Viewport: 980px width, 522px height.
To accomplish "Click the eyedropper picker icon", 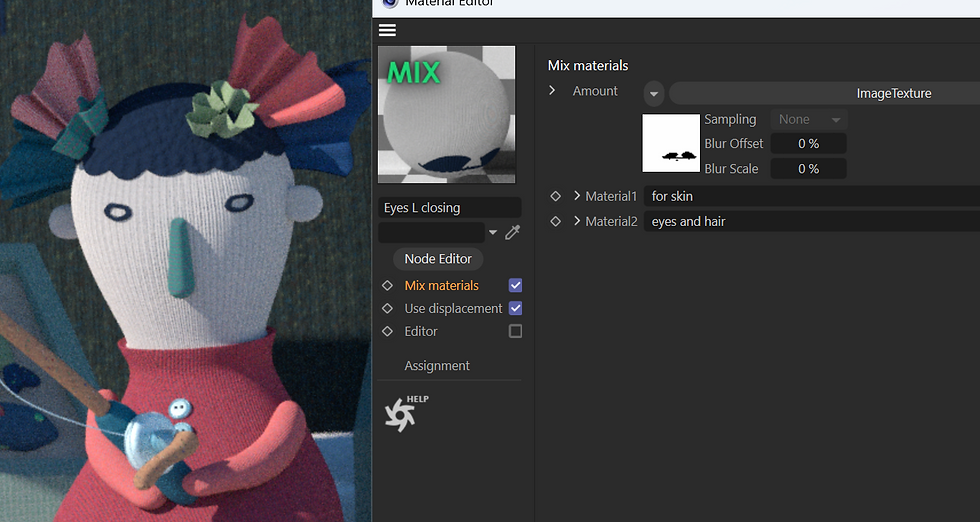I will [x=512, y=233].
